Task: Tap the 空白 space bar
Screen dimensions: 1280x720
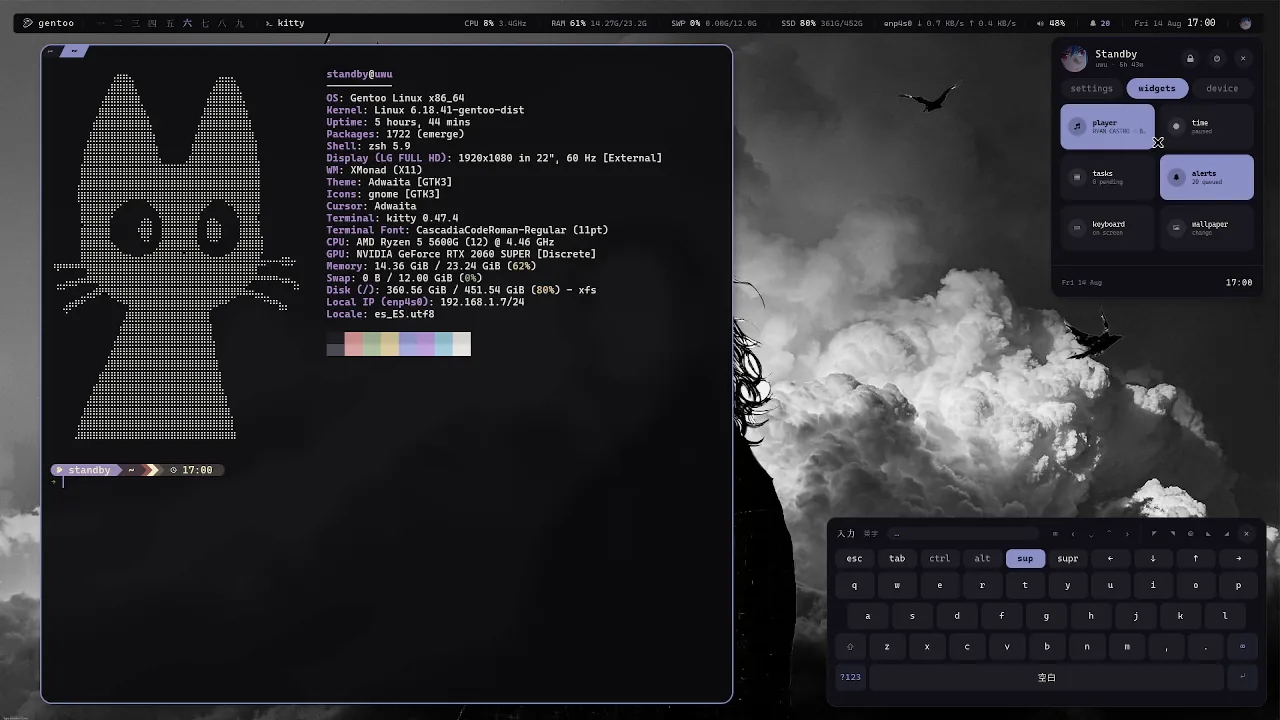Action: tap(1047, 677)
